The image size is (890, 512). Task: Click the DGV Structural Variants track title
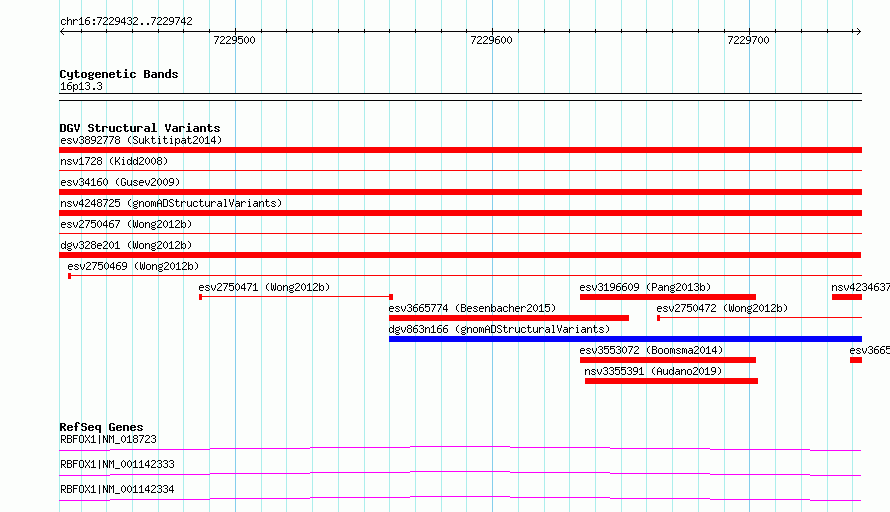pos(140,128)
